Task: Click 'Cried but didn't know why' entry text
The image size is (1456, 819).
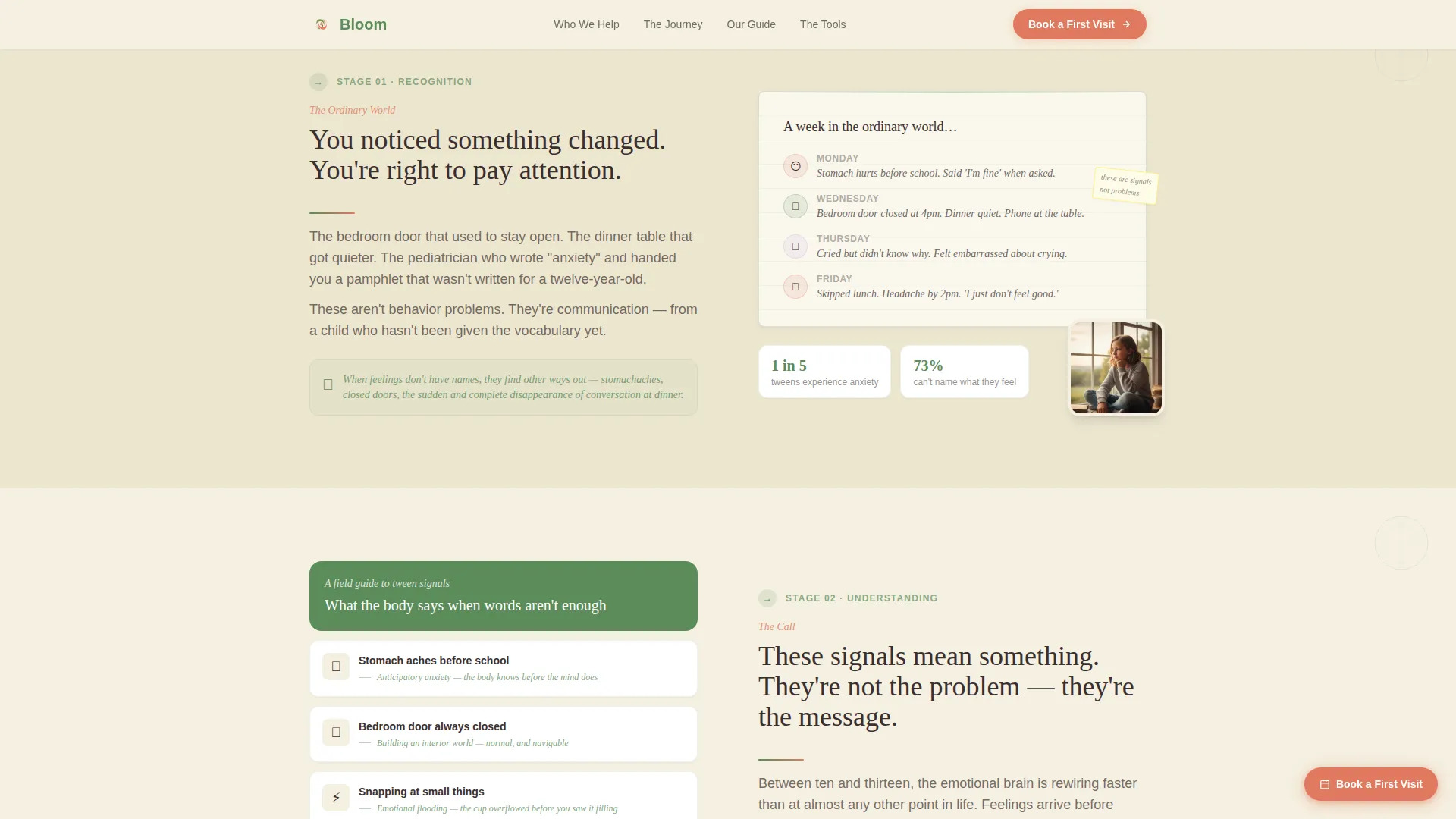Action: [942, 254]
